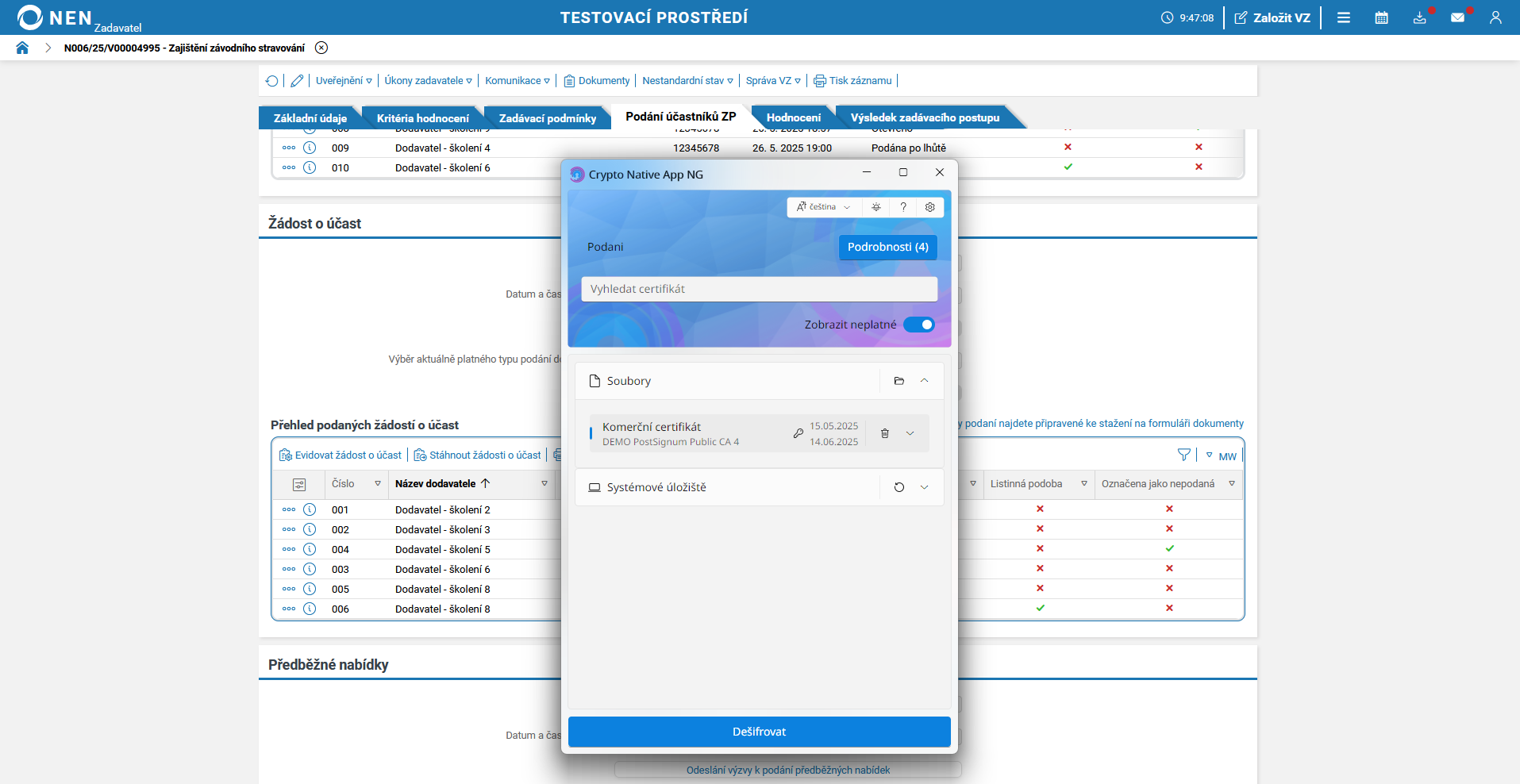Click the Dešifrovat button

click(x=759, y=732)
